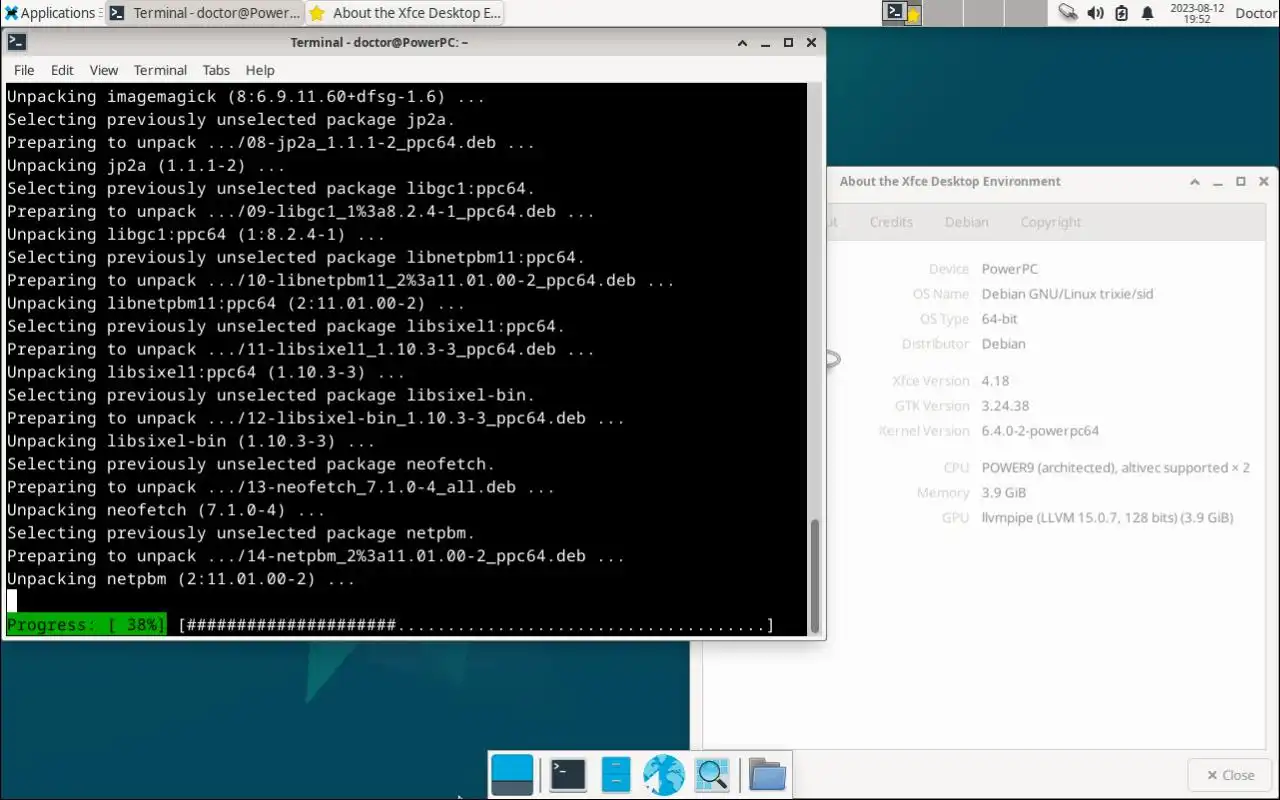Image resolution: width=1280 pixels, height=800 pixels.
Task: Open the Help menu in Terminal
Action: pos(260,70)
